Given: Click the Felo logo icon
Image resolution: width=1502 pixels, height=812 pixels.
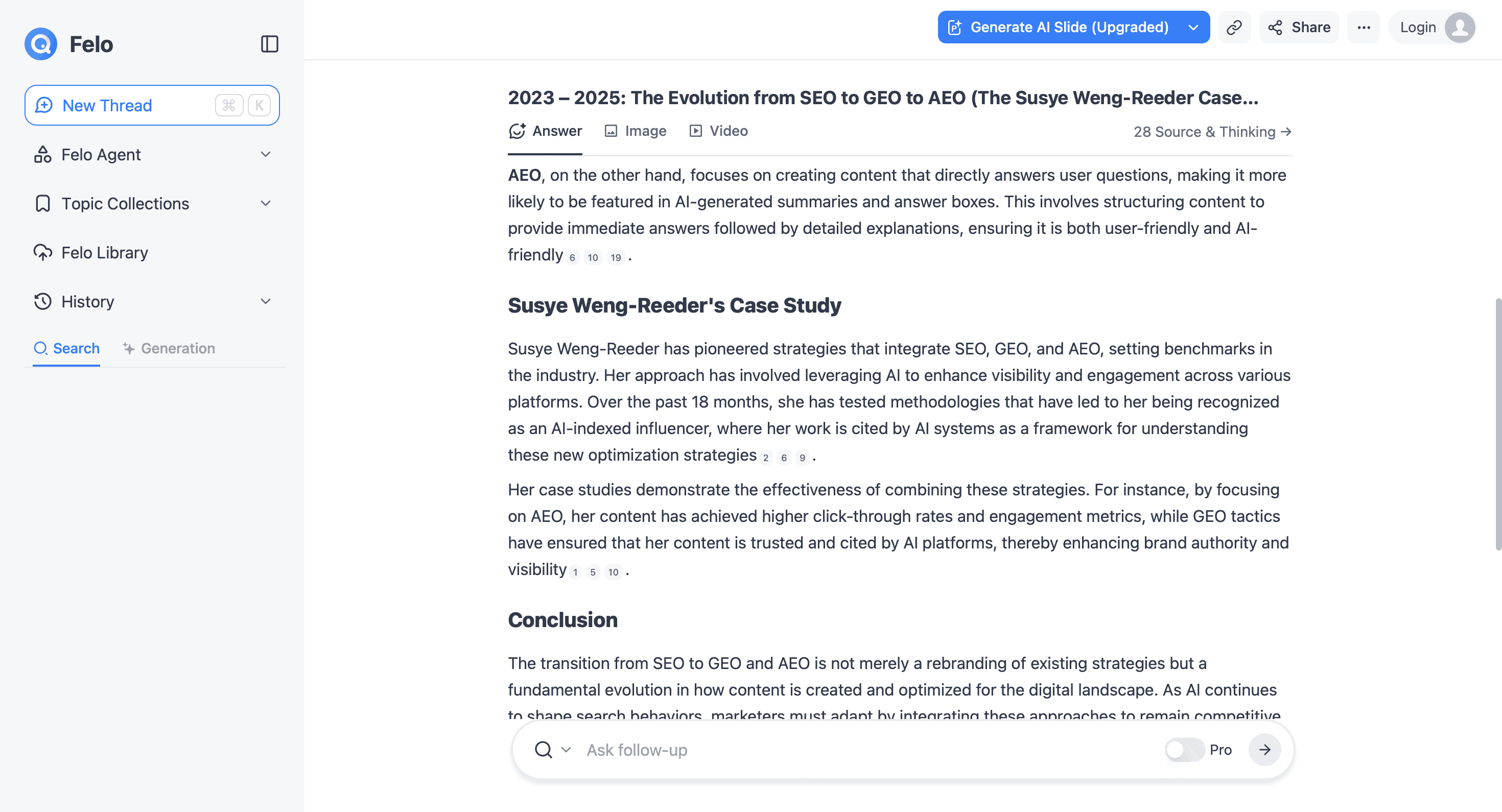Looking at the screenshot, I should click(x=41, y=44).
